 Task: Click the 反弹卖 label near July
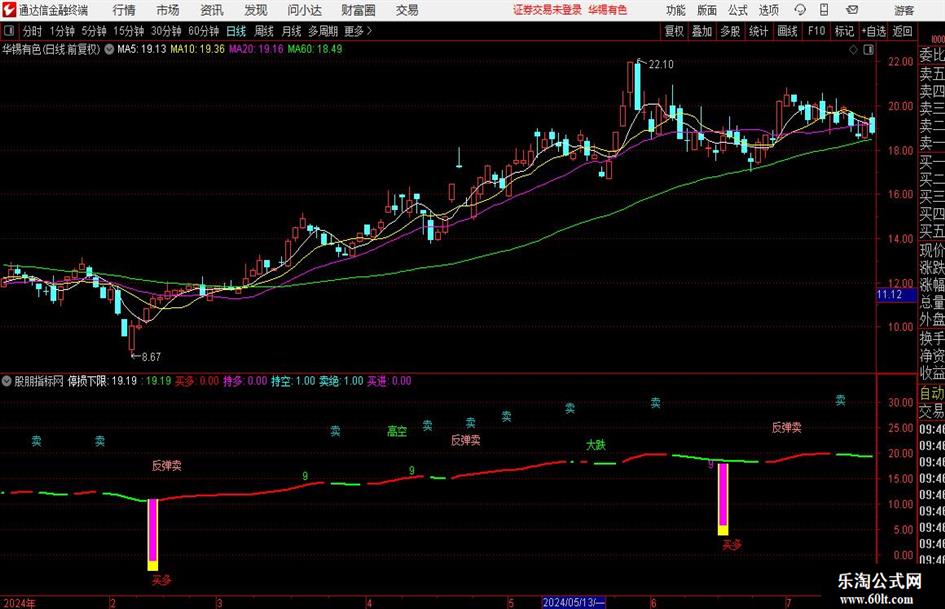point(786,428)
